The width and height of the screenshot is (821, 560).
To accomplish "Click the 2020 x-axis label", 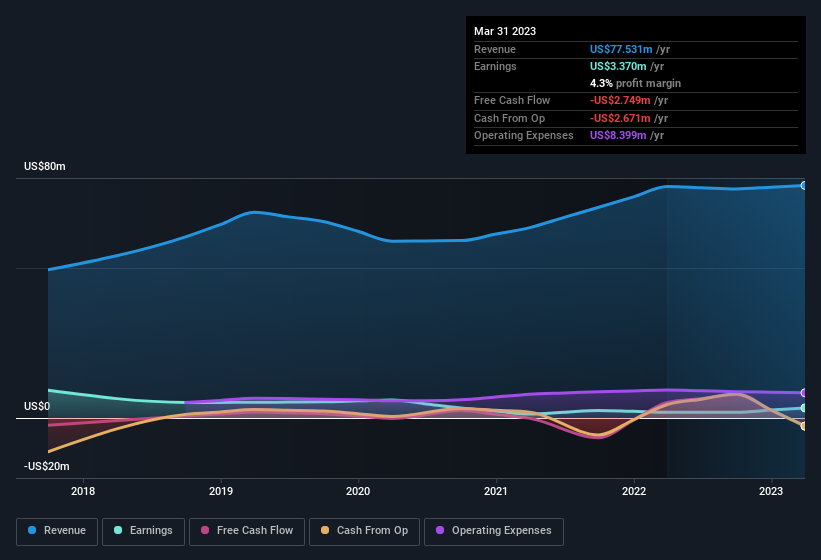I will pos(358,491).
